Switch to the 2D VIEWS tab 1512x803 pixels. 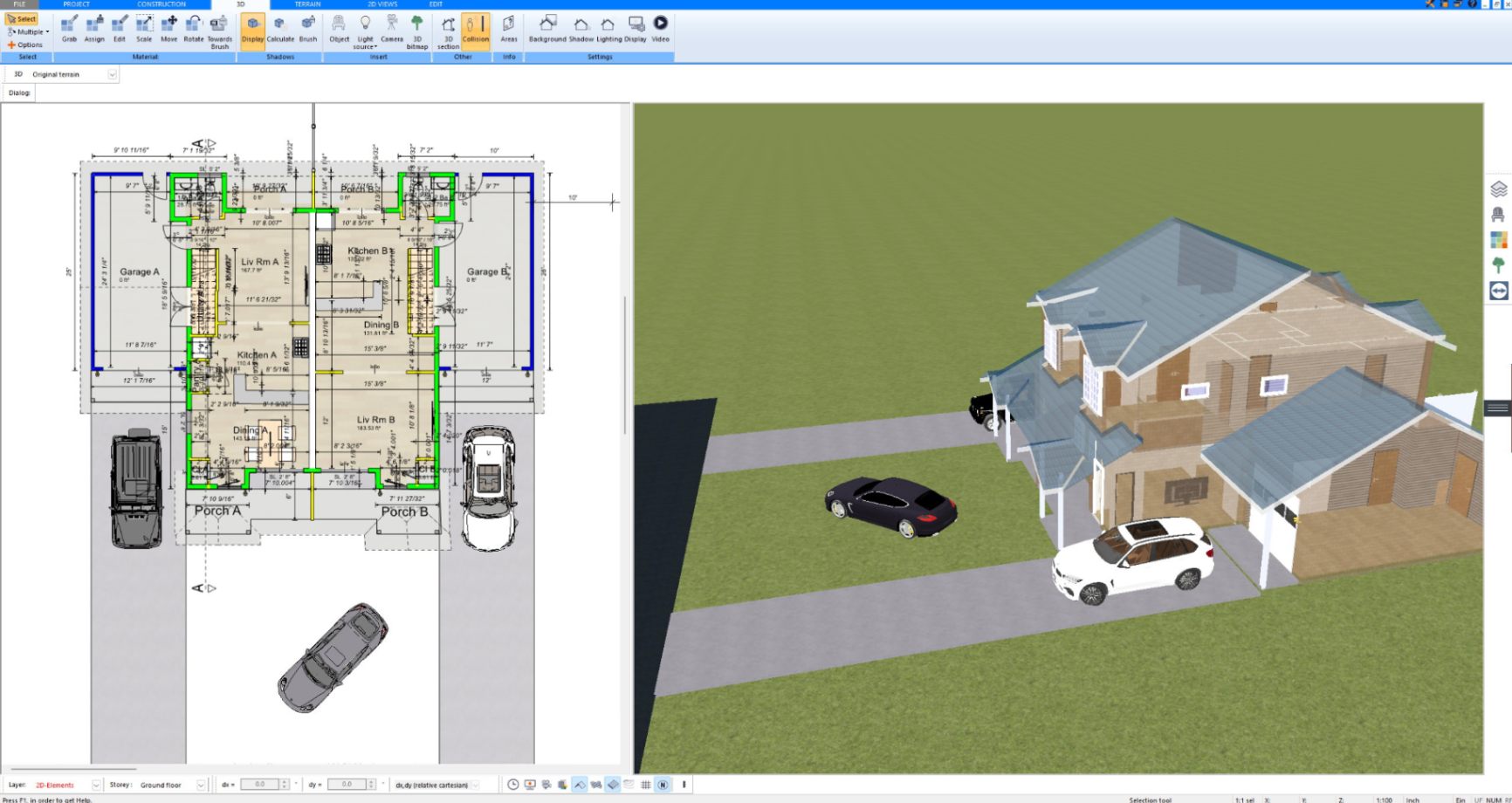tap(382, 4)
